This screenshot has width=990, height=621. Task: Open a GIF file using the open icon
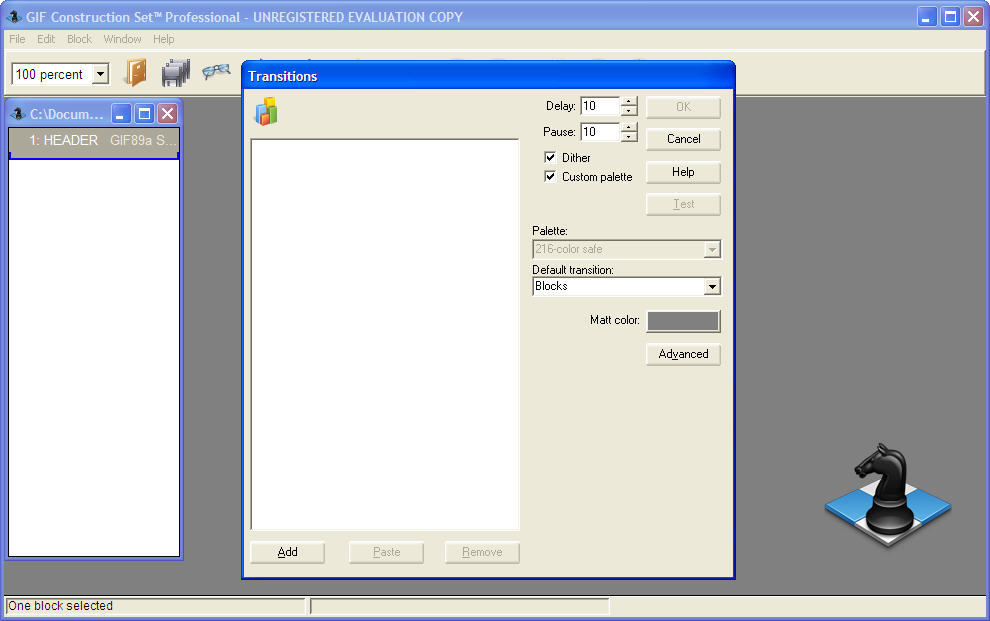tap(135, 72)
